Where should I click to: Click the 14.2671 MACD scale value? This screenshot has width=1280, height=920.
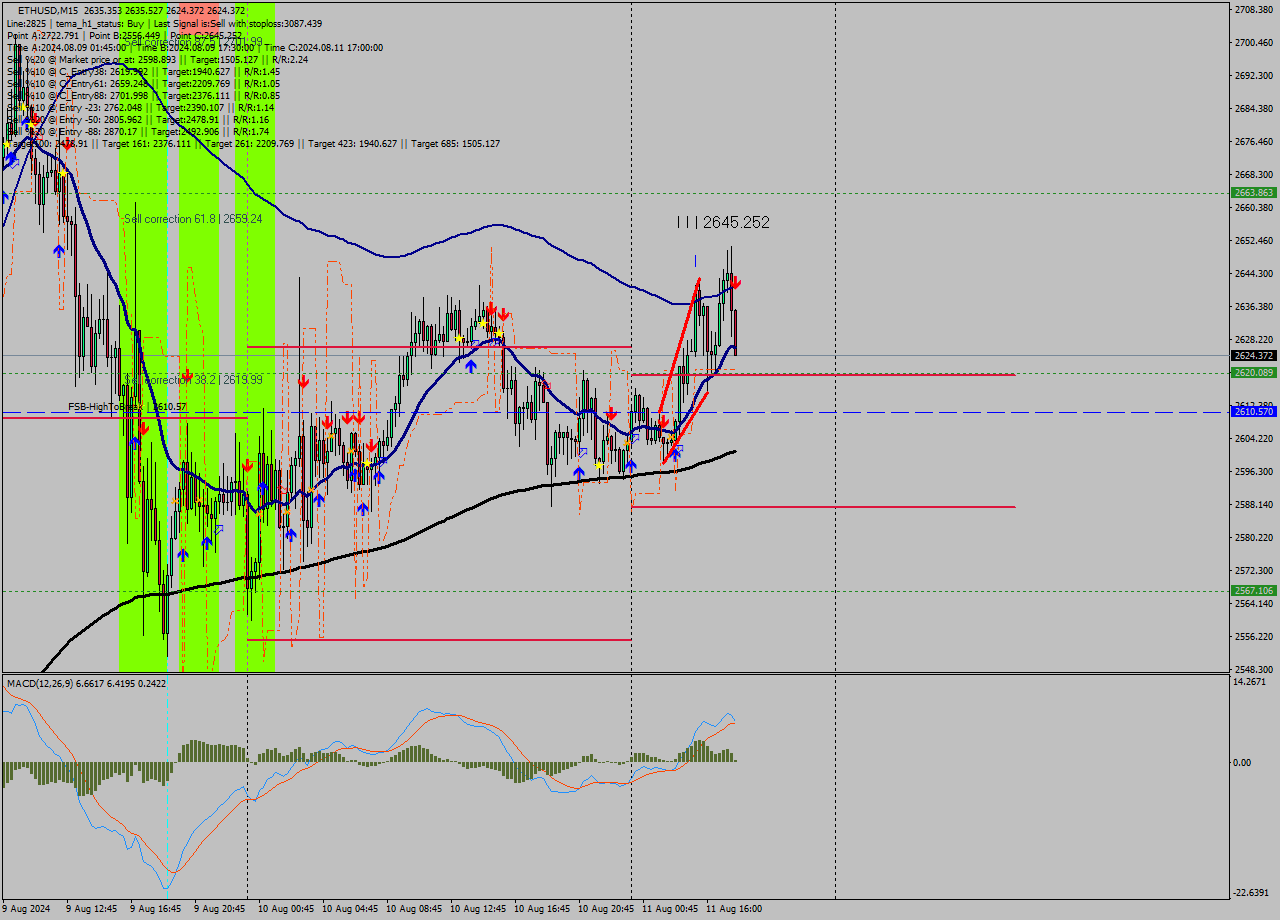pyautogui.click(x=1250, y=682)
